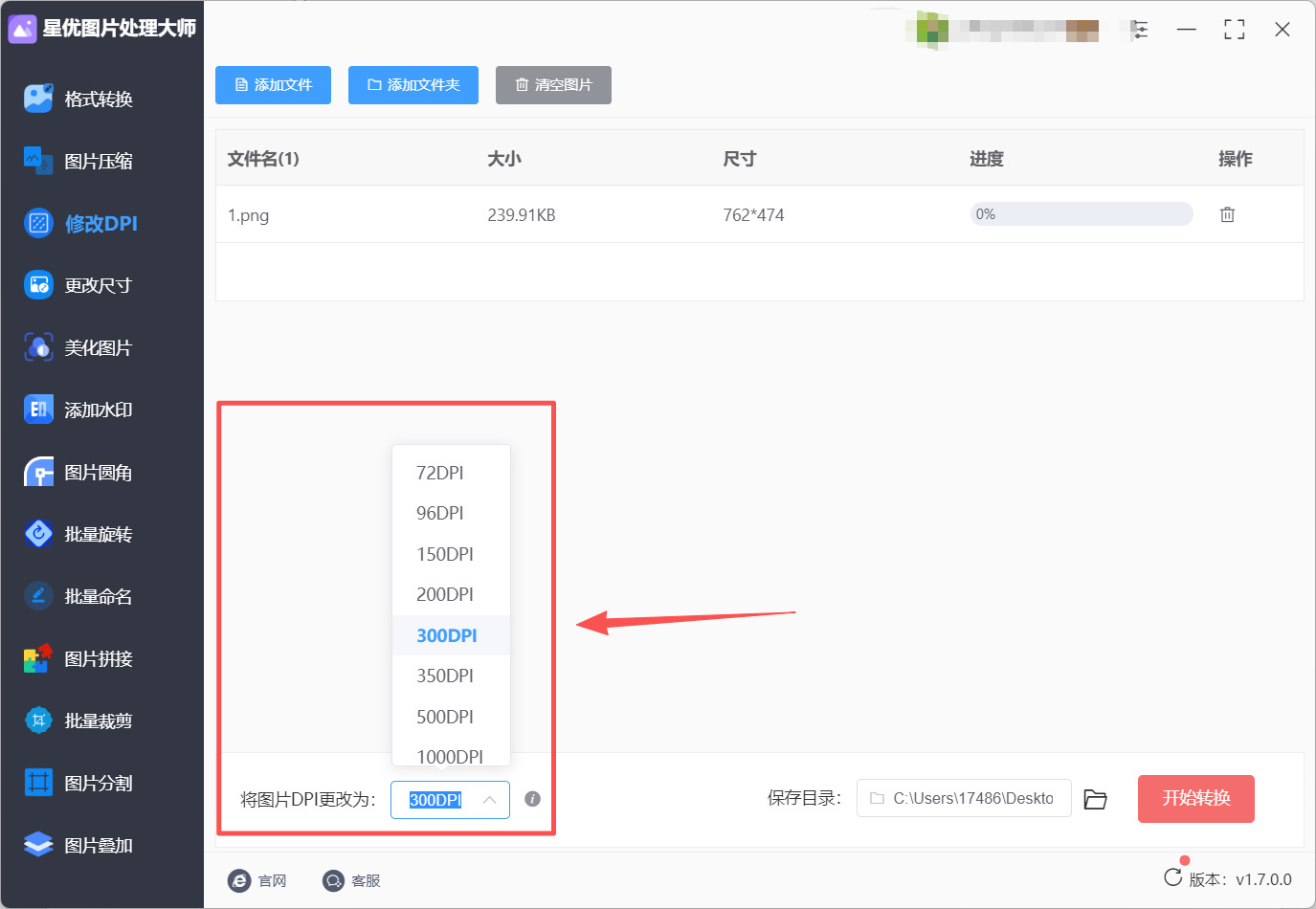Viewport: 1316px width, 909px height.
Task: Open the 图片圆角 rounded corner tool
Action: (78, 472)
